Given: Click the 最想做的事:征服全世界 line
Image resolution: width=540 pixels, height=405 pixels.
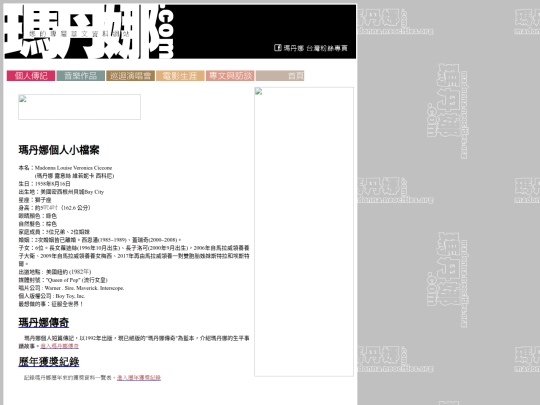Looking at the screenshot, I should click(51, 304).
